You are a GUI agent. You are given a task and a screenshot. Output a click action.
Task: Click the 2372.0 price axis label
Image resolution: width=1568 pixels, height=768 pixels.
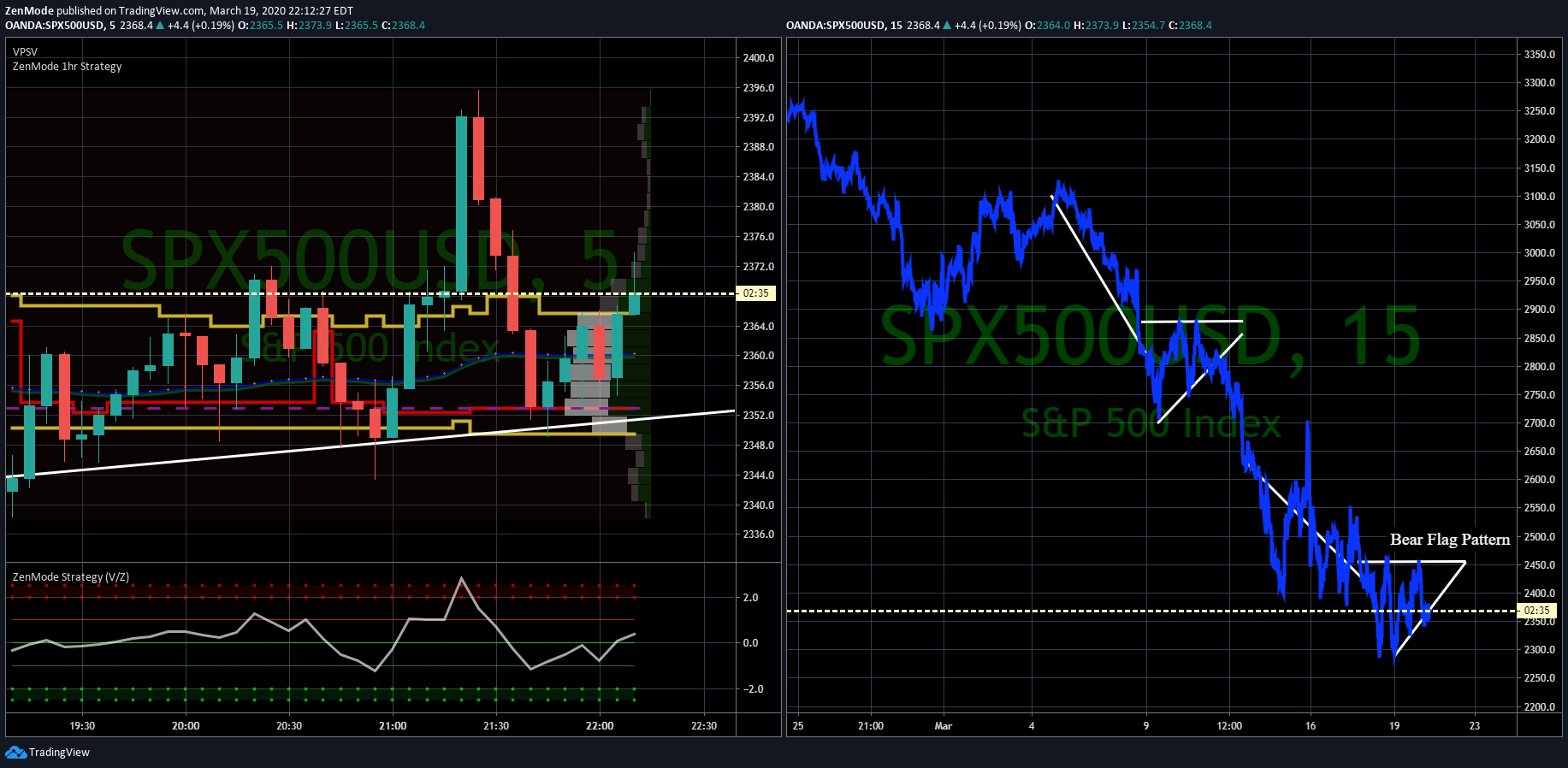pyautogui.click(x=759, y=267)
